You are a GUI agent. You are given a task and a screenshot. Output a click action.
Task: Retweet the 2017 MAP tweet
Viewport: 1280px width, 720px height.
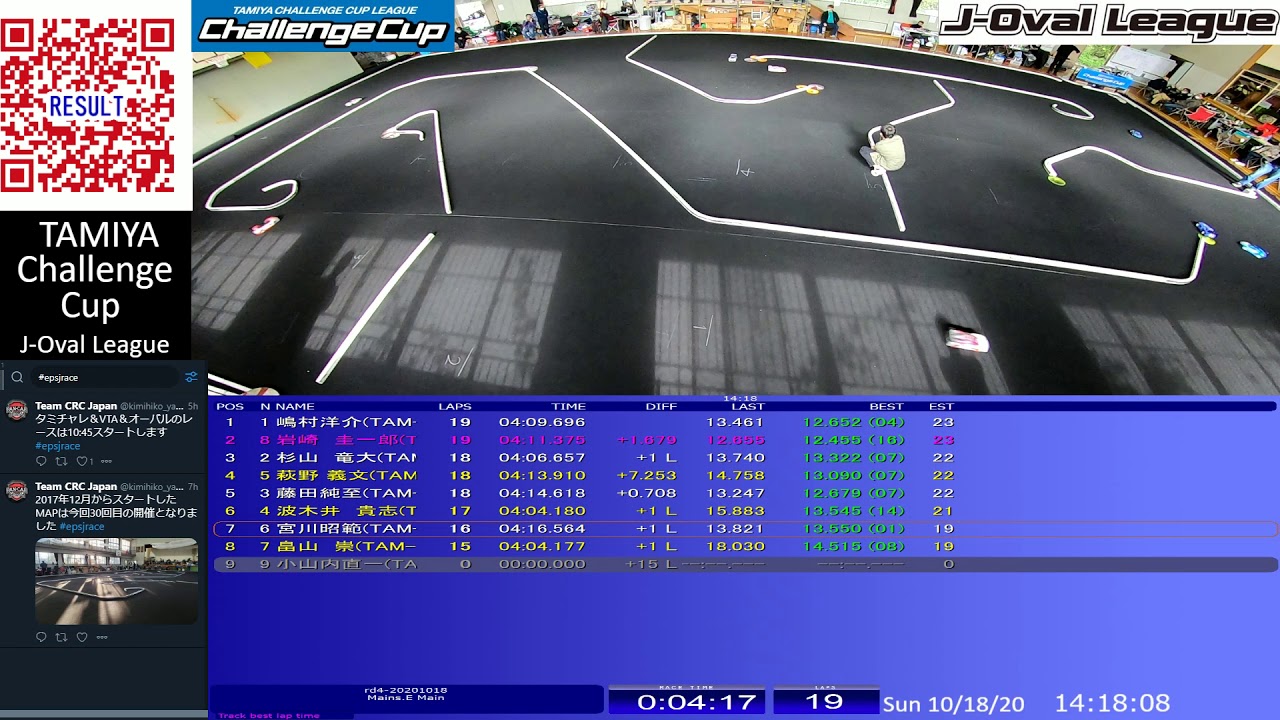tap(62, 637)
